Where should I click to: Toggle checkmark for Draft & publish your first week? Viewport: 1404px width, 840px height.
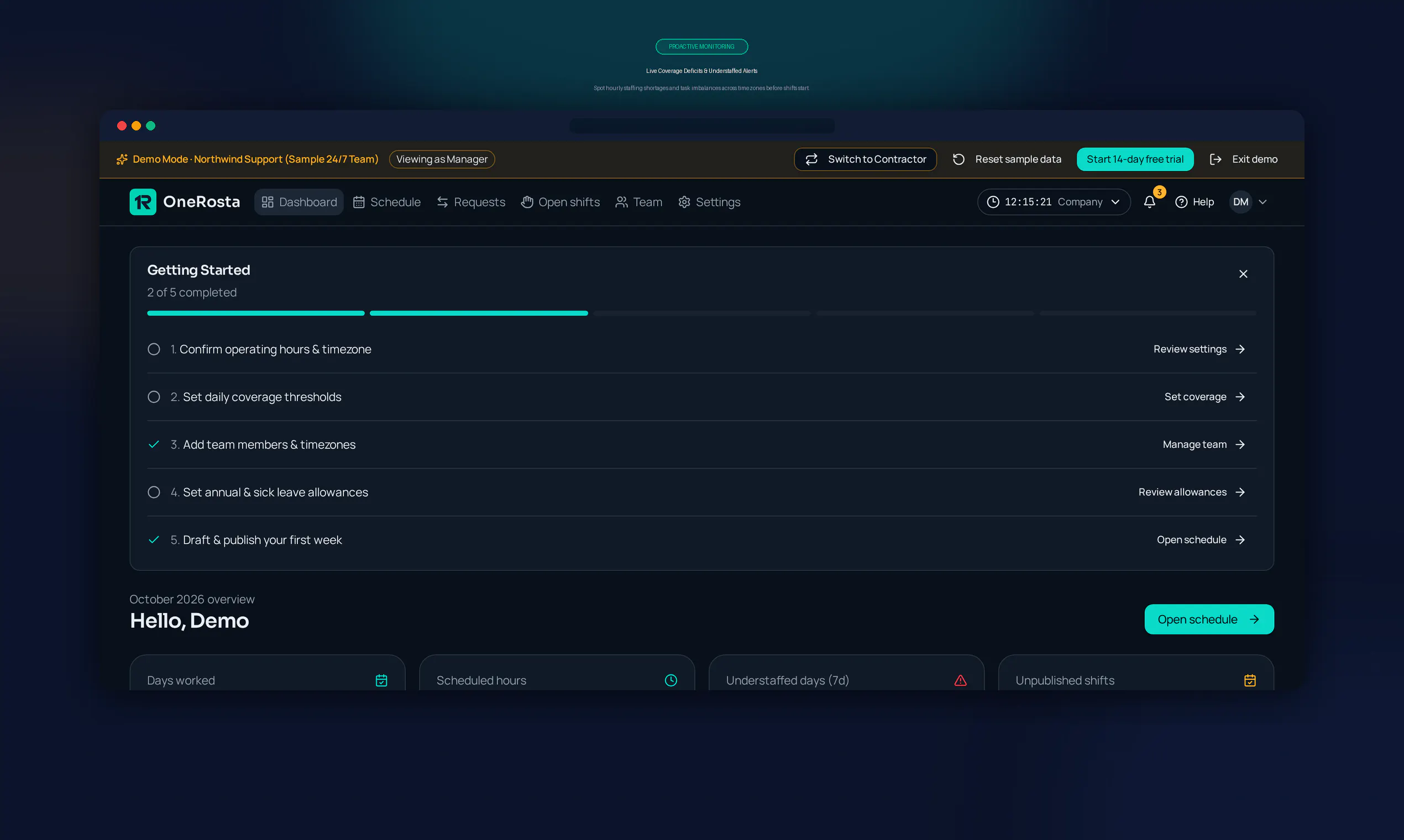point(154,540)
